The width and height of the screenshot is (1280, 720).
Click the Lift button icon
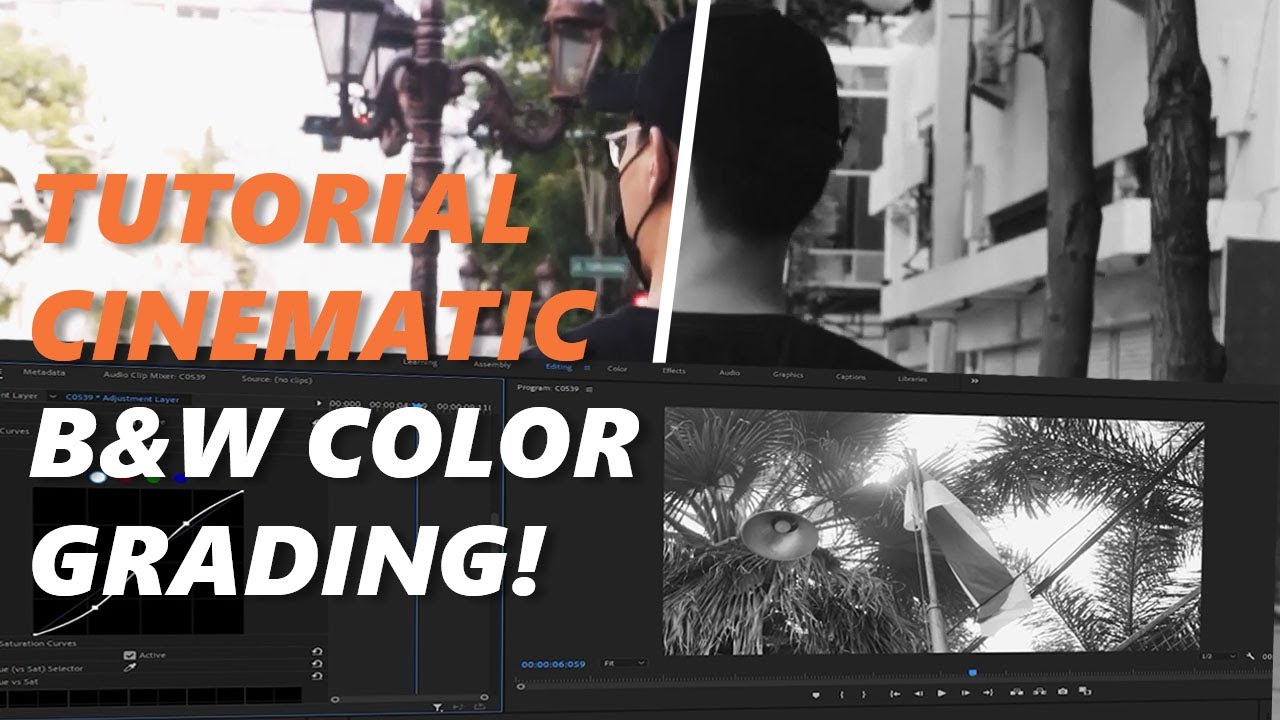1017,692
